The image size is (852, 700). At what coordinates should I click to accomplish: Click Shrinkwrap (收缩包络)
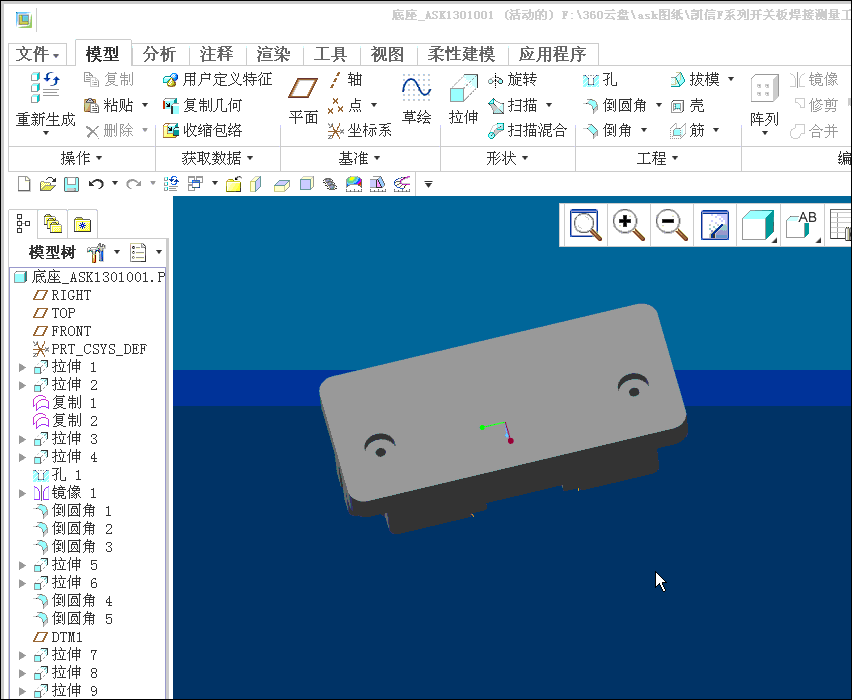[202, 130]
